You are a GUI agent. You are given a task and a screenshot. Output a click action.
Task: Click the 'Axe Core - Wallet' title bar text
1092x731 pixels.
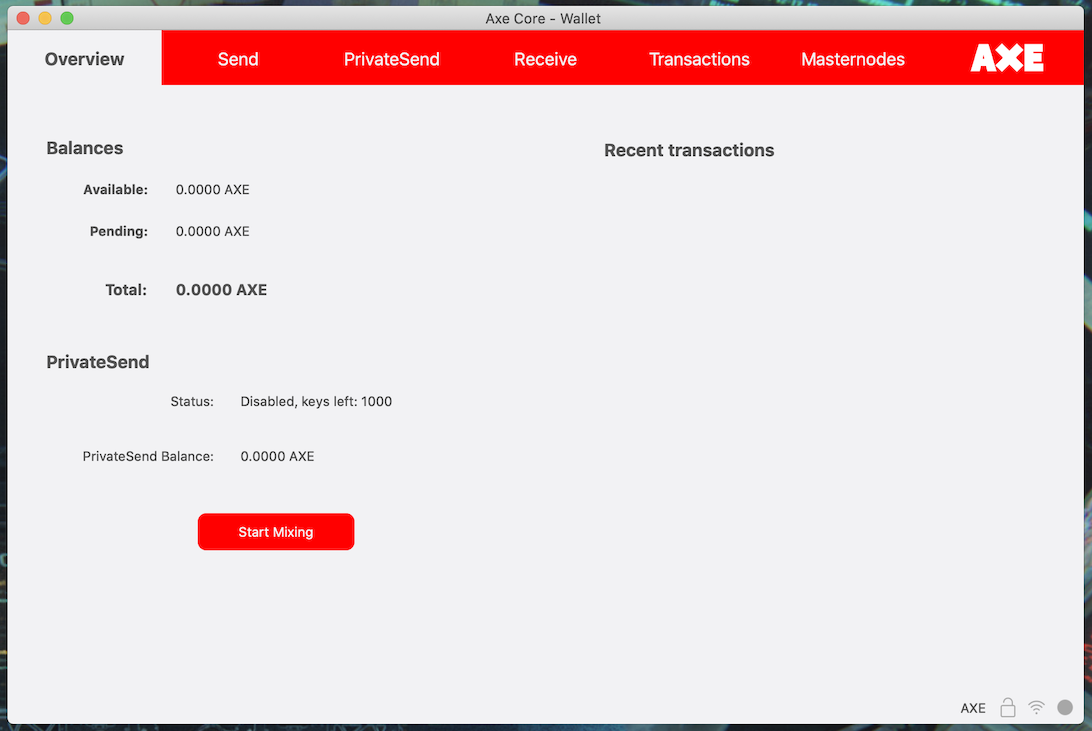click(543, 19)
